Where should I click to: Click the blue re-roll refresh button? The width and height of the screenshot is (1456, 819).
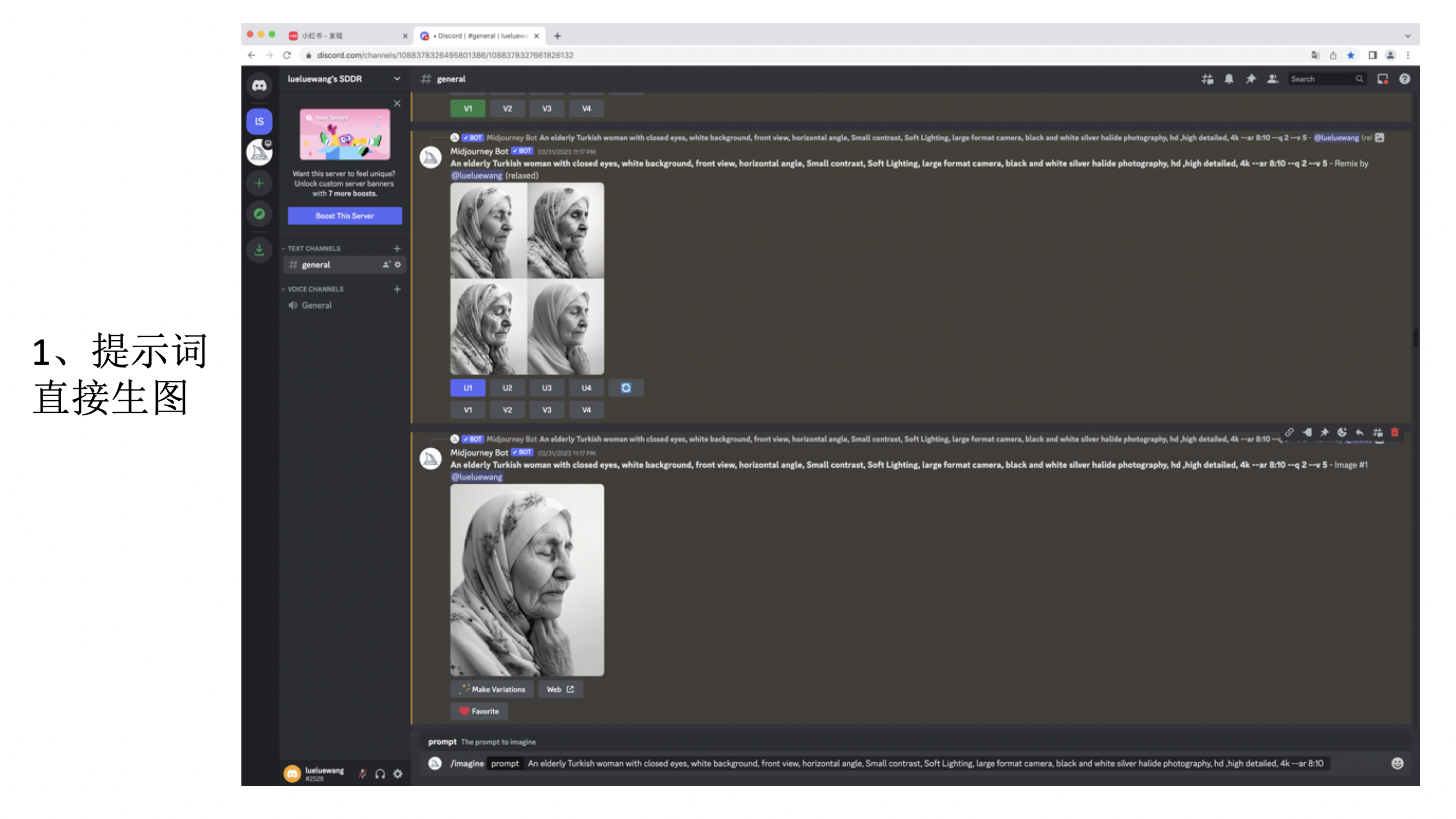click(626, 388)
